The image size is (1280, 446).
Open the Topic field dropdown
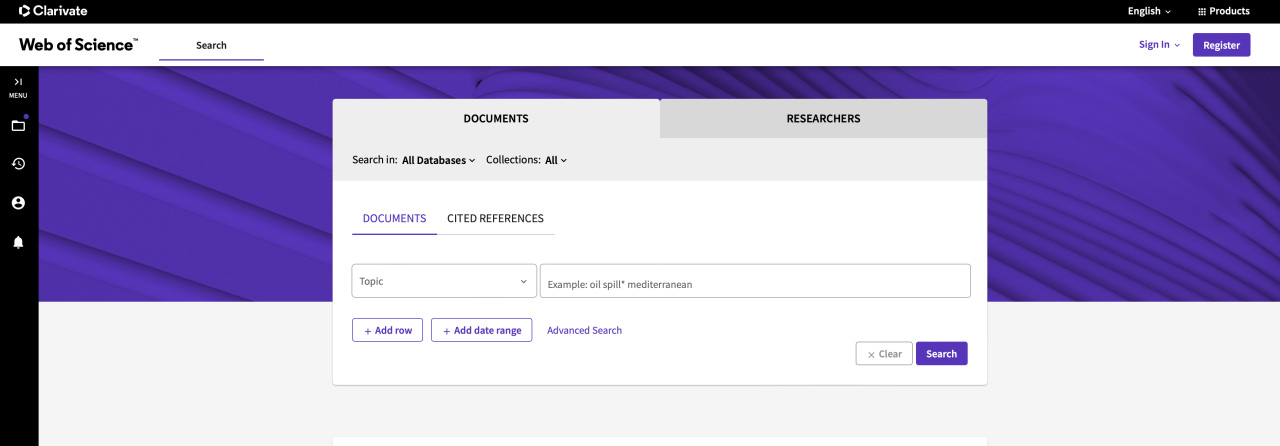pyautogui.click(x=444, y=281)
